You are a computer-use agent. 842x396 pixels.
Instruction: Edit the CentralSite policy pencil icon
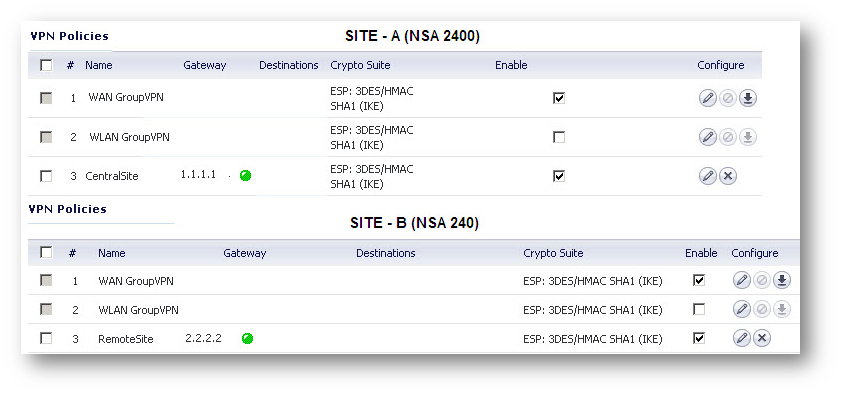coord(708,176)
